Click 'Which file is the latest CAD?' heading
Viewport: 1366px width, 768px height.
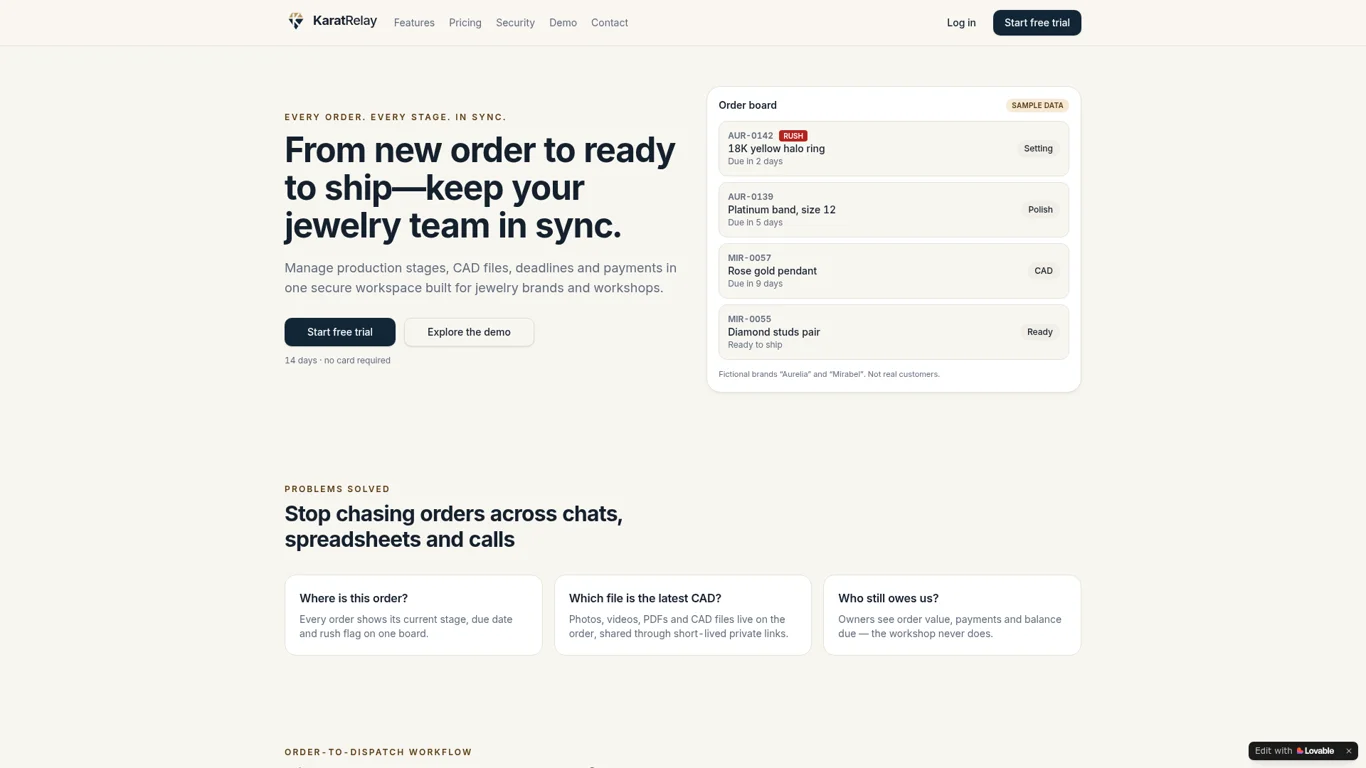pyautogui.click(x=645, y=598)
